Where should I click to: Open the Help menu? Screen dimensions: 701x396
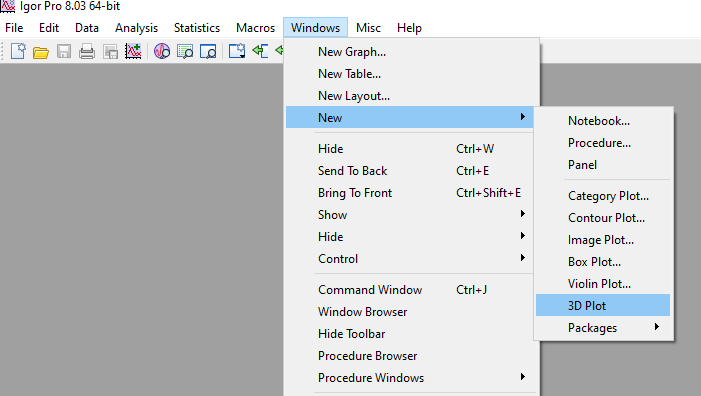[x=409, y=28]
